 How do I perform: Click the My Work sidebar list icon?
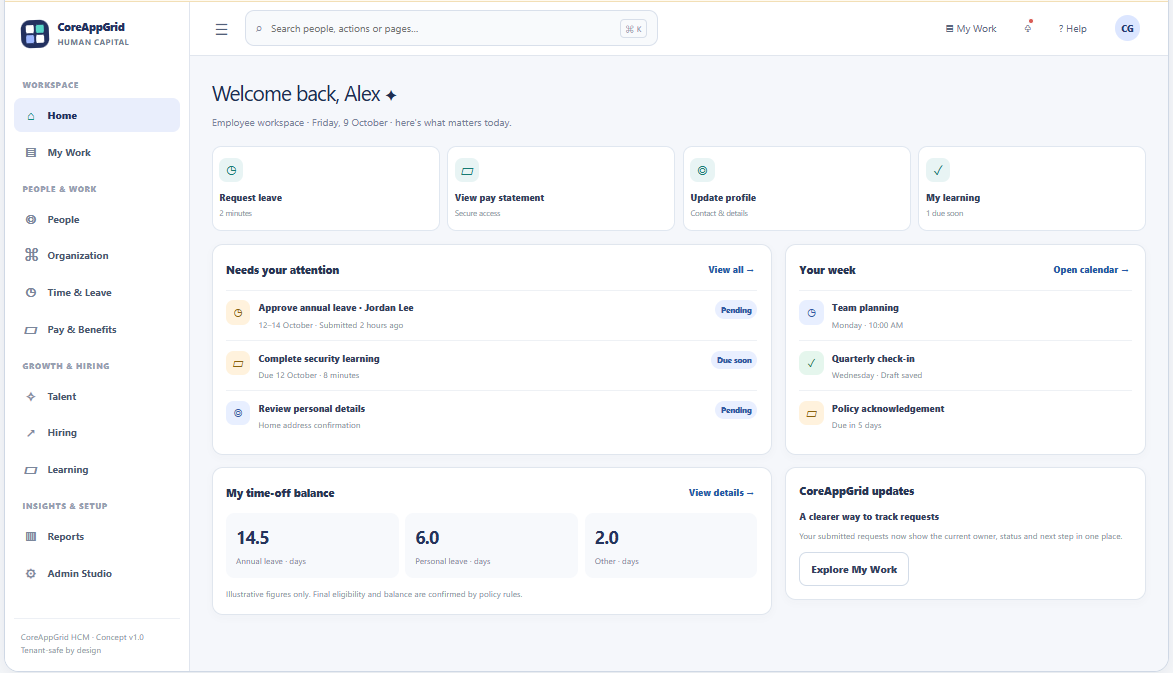click(31, 153)
